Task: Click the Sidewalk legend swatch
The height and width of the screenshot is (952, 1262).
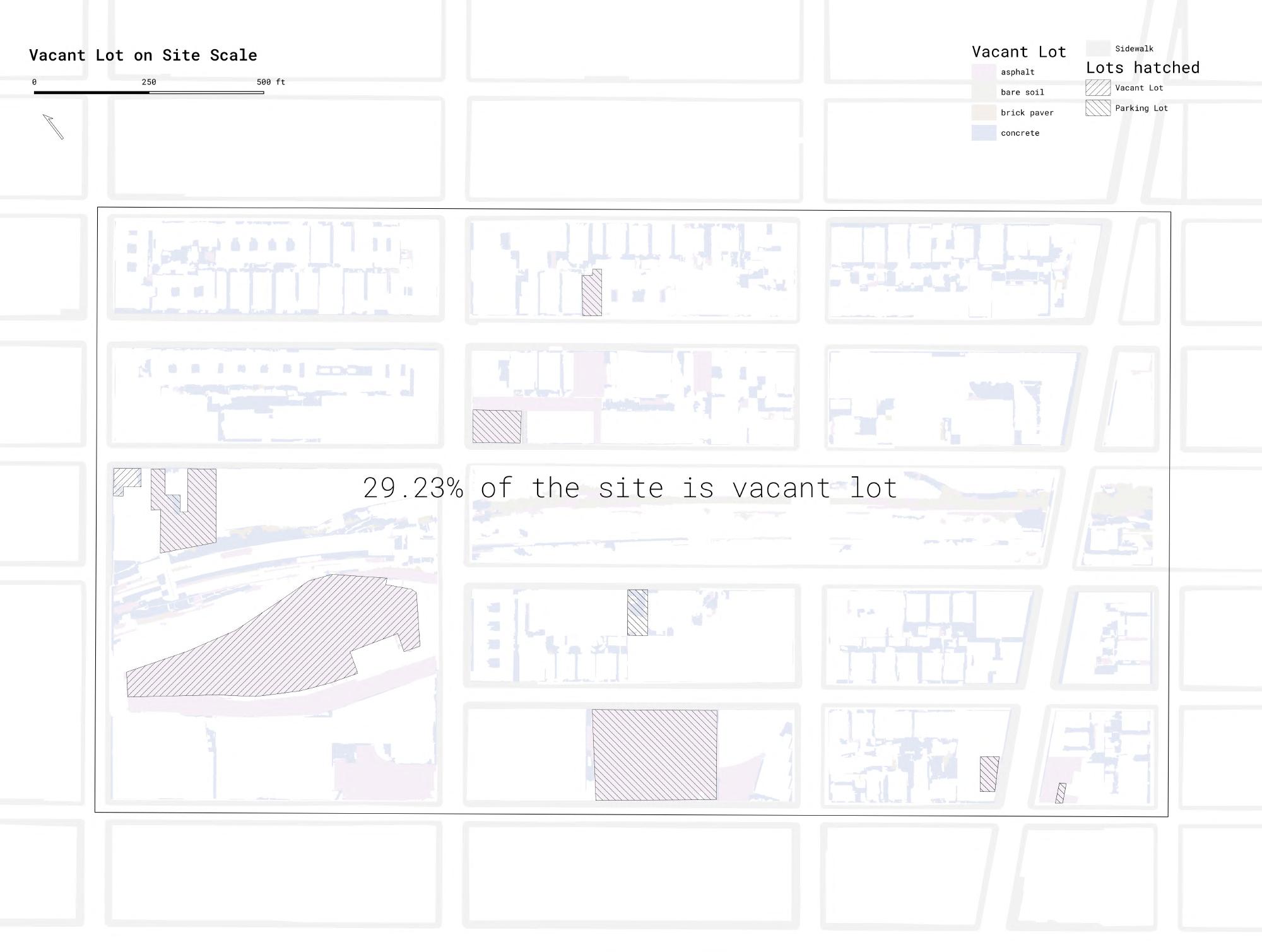Action: tap(1097, 49)
